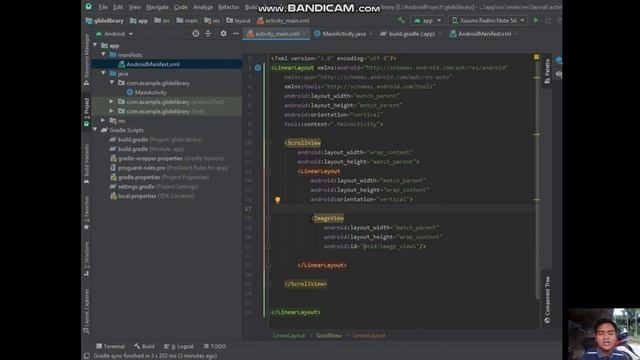Open the Android project view dropdown
Image resolution: width=640 pixels, height=360 pixels.
point(114,34)
